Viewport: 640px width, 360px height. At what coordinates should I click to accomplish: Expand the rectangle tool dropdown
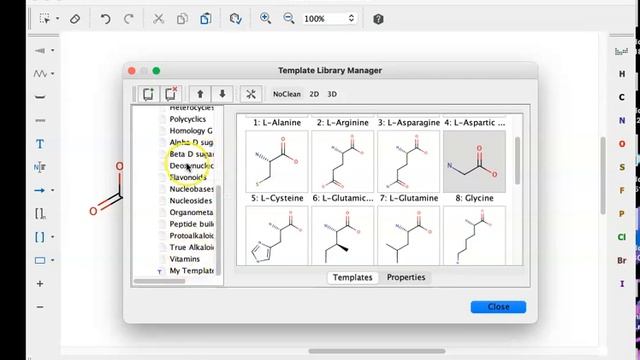(53, 260)
